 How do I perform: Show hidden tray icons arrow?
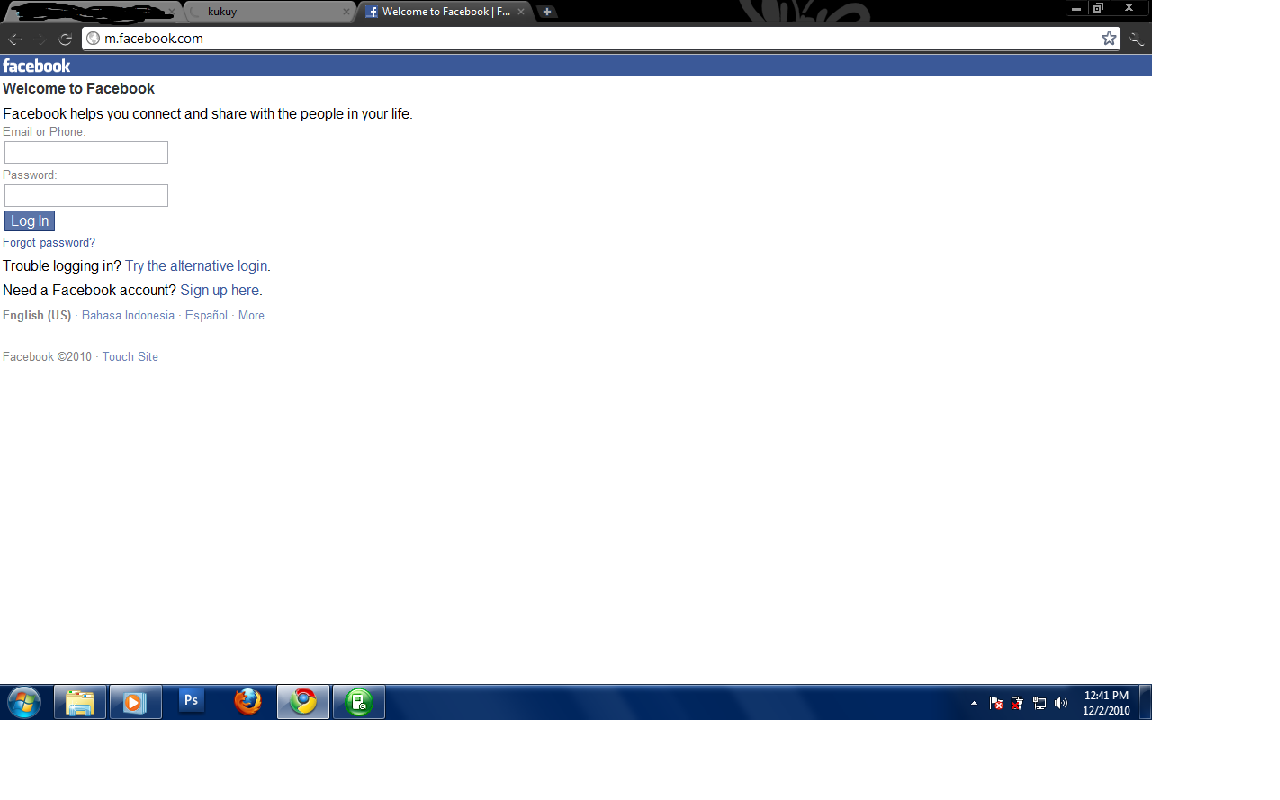pyautogui.click(x=974, y=703)
